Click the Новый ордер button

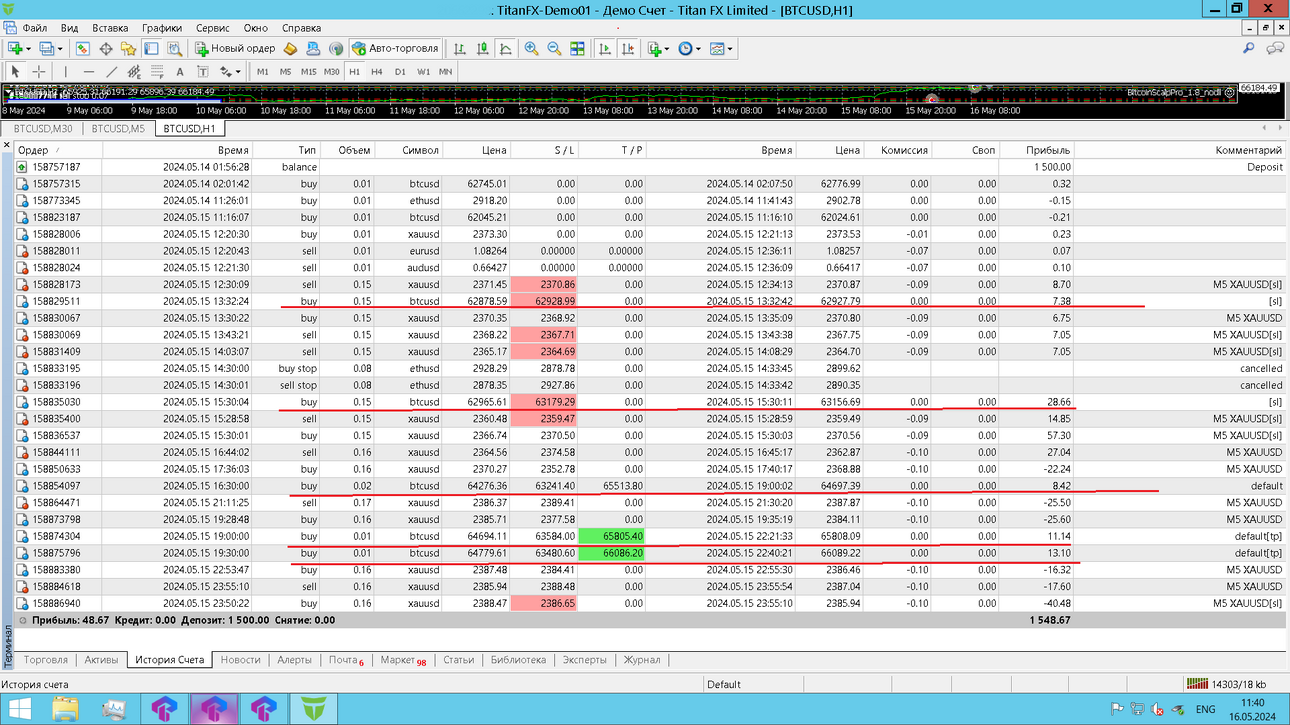tap(235, 48)
